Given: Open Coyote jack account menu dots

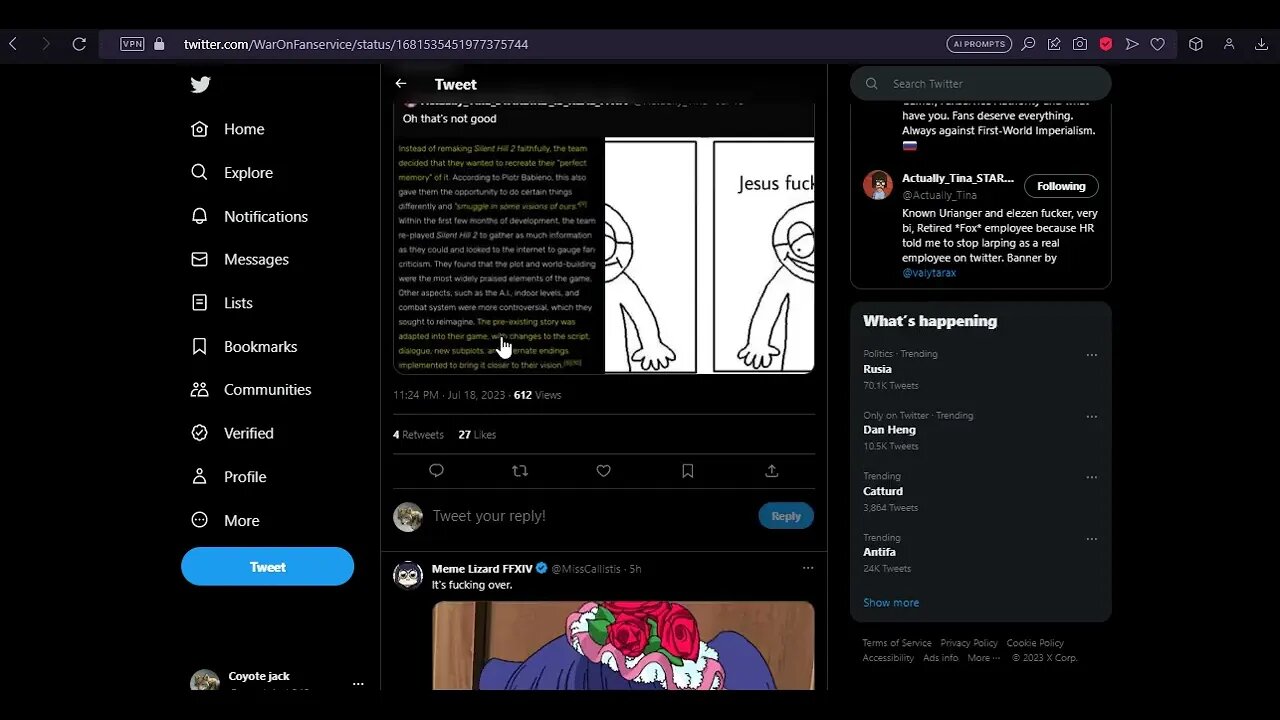Looking at the screenshot, I should point(358,684).
